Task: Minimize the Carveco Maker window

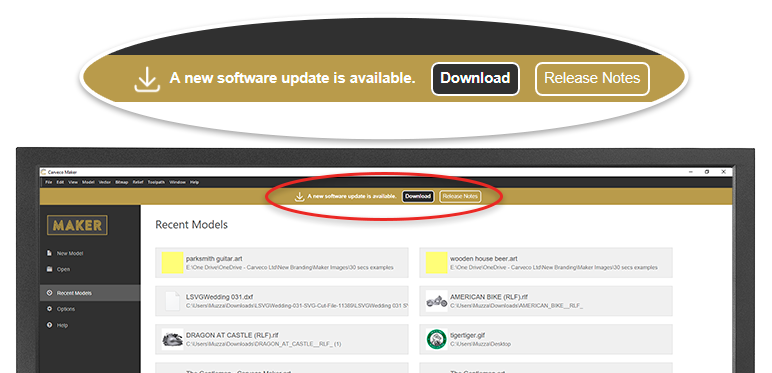Action: coord(690,172)
